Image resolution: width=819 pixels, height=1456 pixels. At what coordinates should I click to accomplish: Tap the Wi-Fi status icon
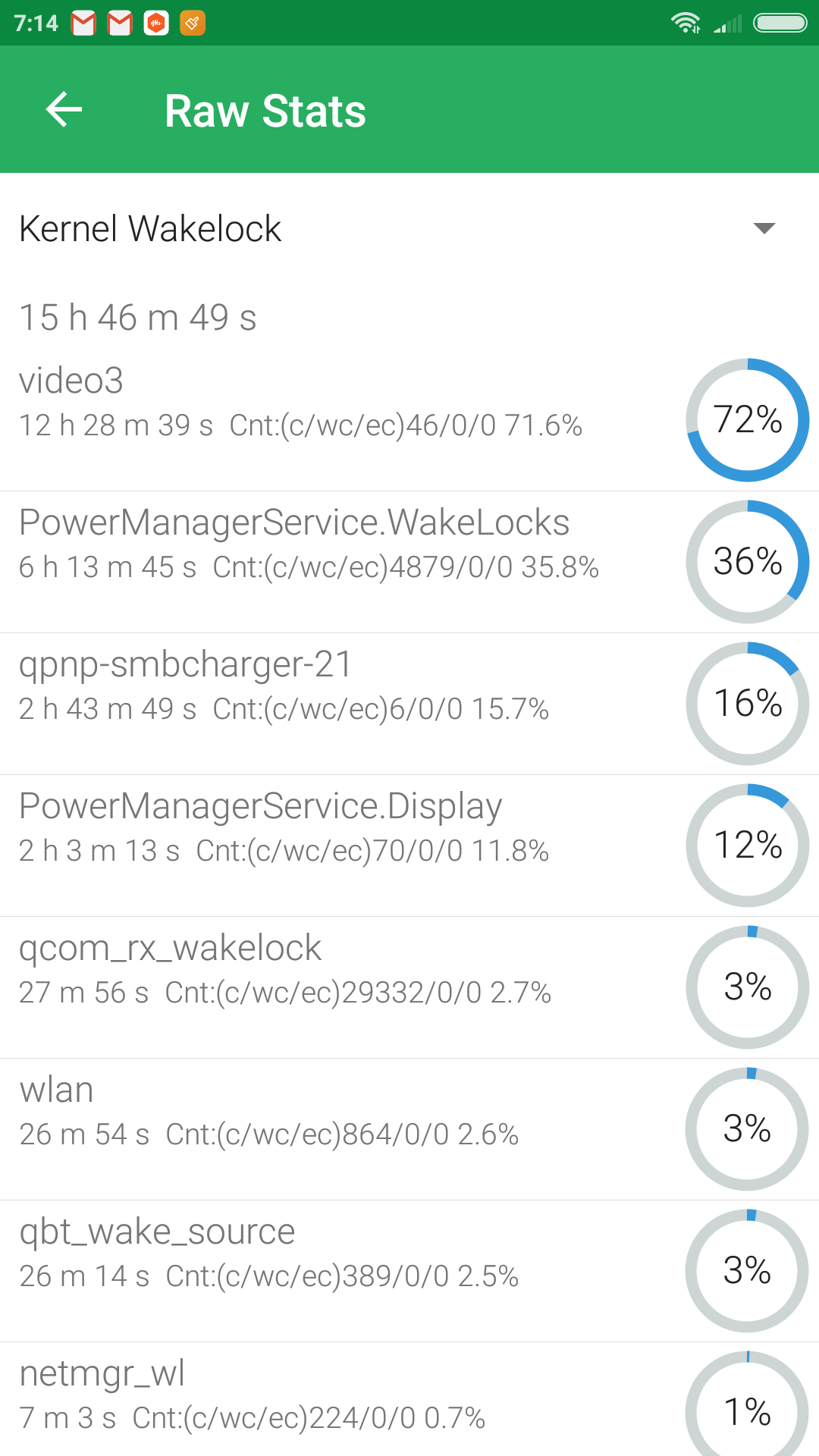[686, 23]
